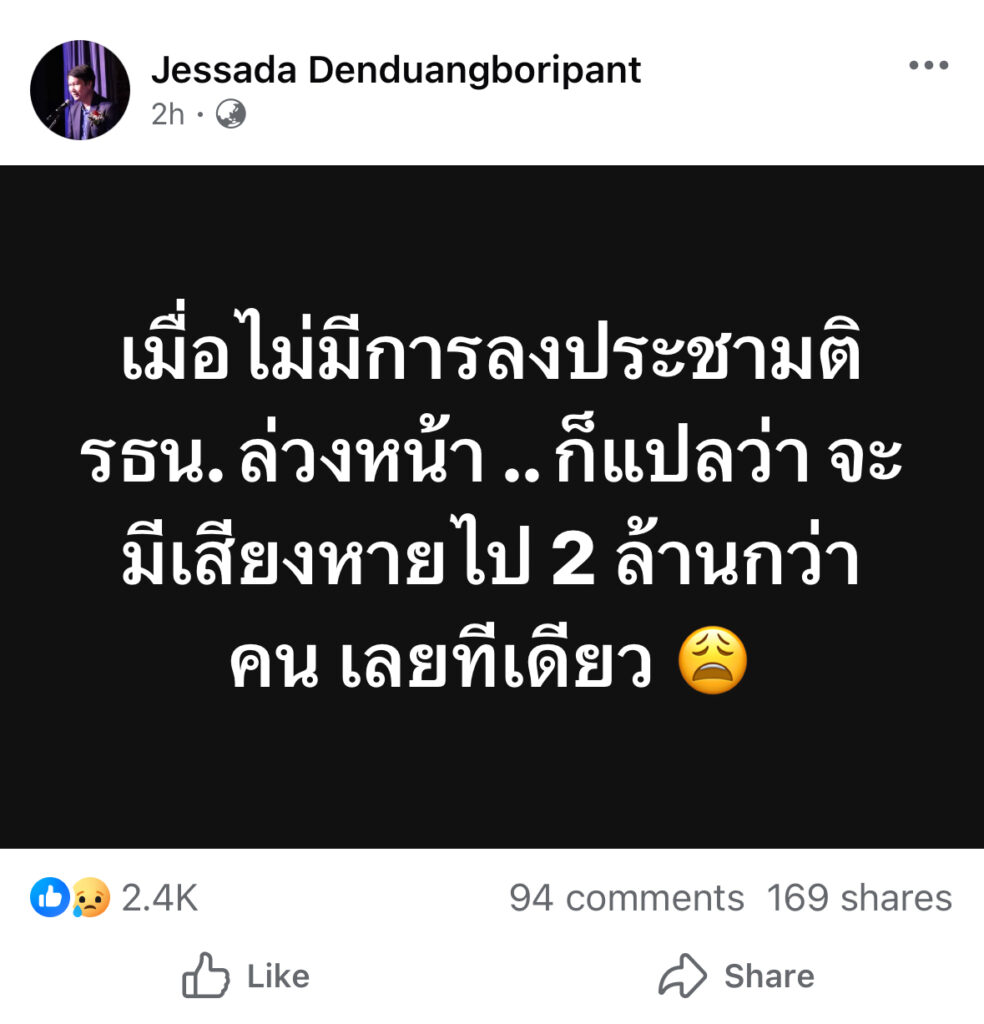Click the Like button label
Viewport: 984px width, 1024px height.
(278, 976)
